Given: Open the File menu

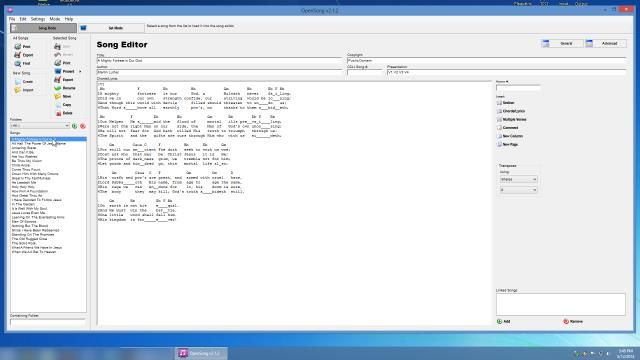Looking at the screenshot, I should pyautogui.click(x=12, y=19).
